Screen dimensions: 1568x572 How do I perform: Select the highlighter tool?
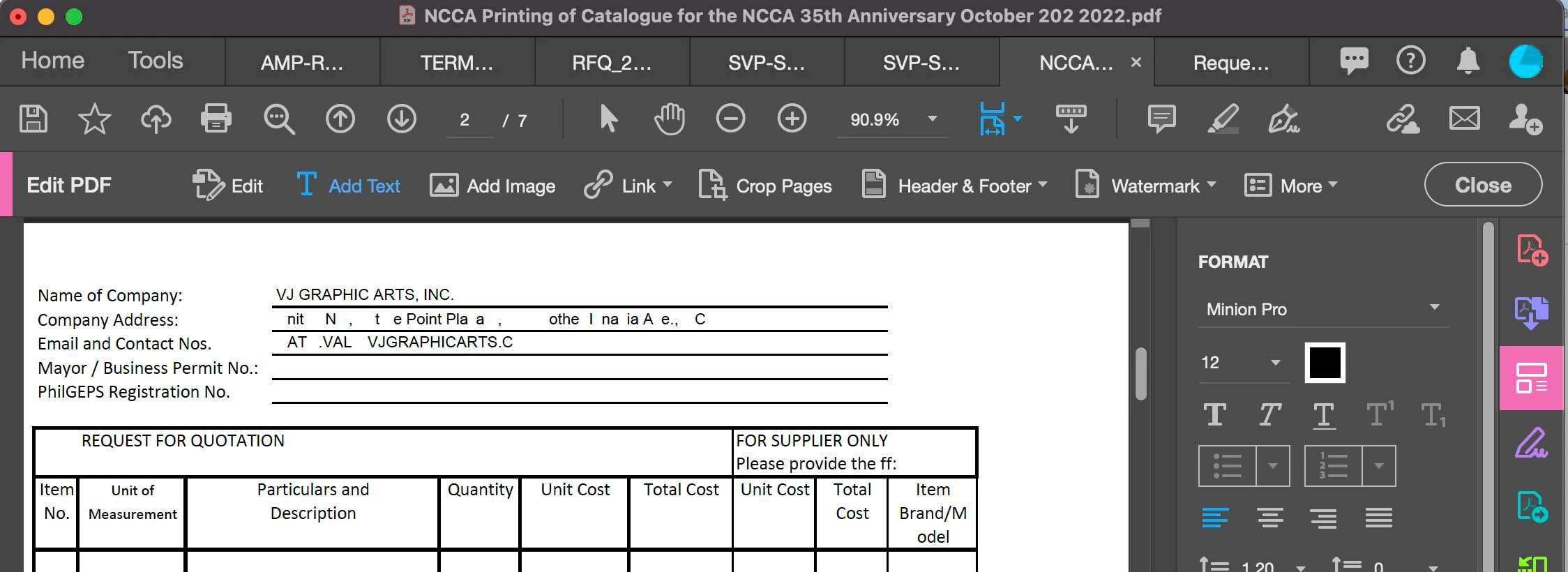point(1223,119)
